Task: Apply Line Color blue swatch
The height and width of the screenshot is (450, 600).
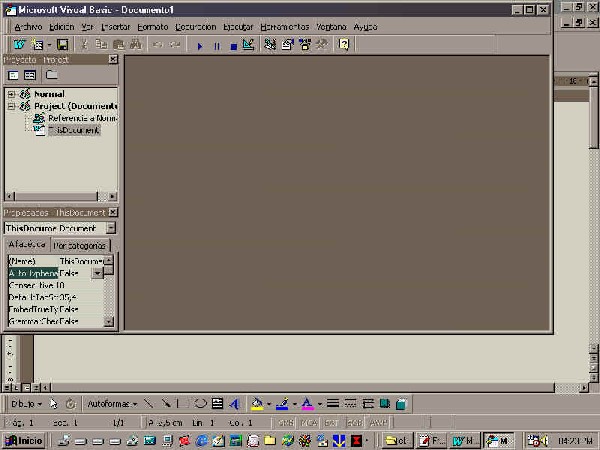Action: click(x=282, y=404)
